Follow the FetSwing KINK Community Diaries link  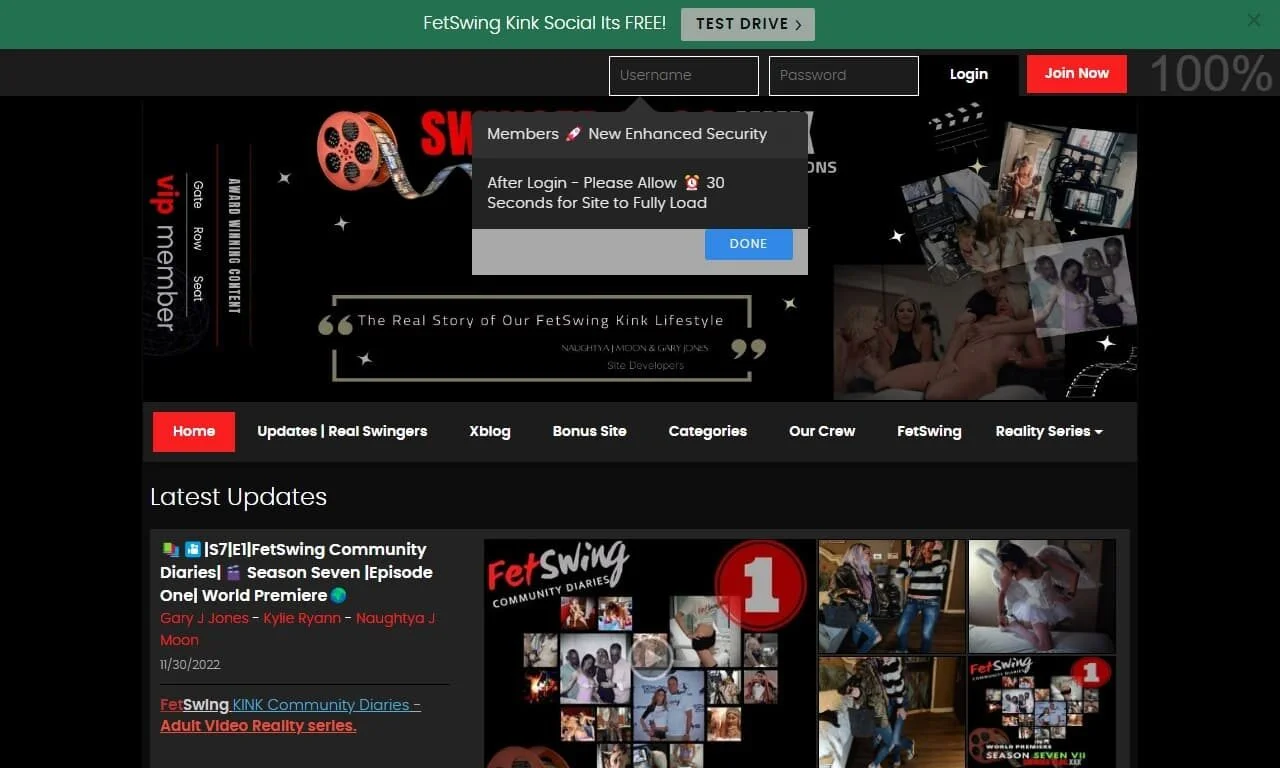290,715
